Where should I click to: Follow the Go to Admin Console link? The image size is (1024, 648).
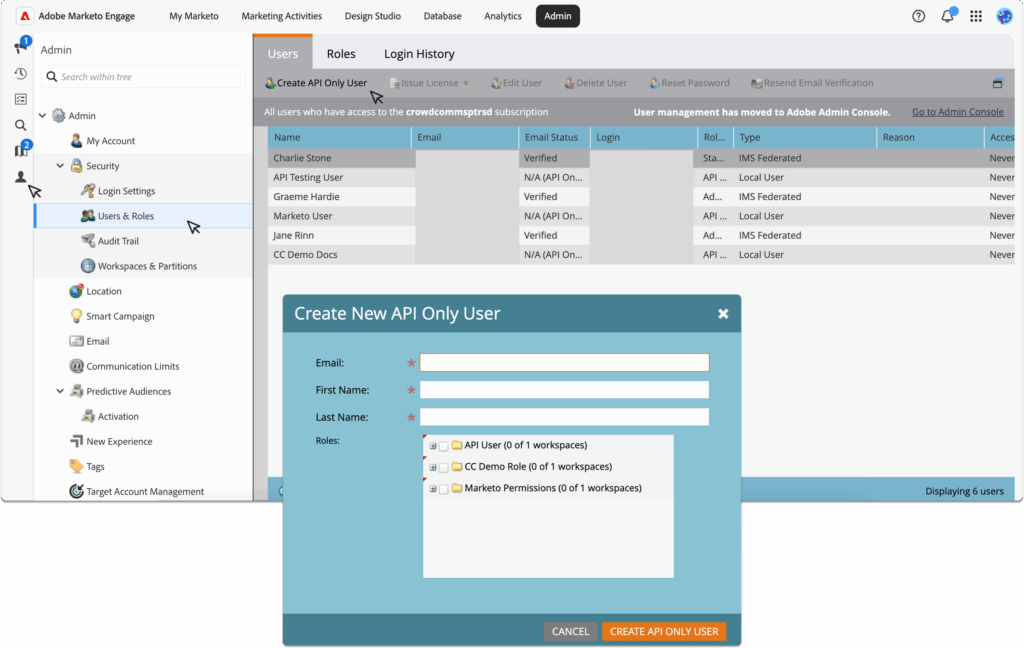pyautogui.click(x=957, y=112)
